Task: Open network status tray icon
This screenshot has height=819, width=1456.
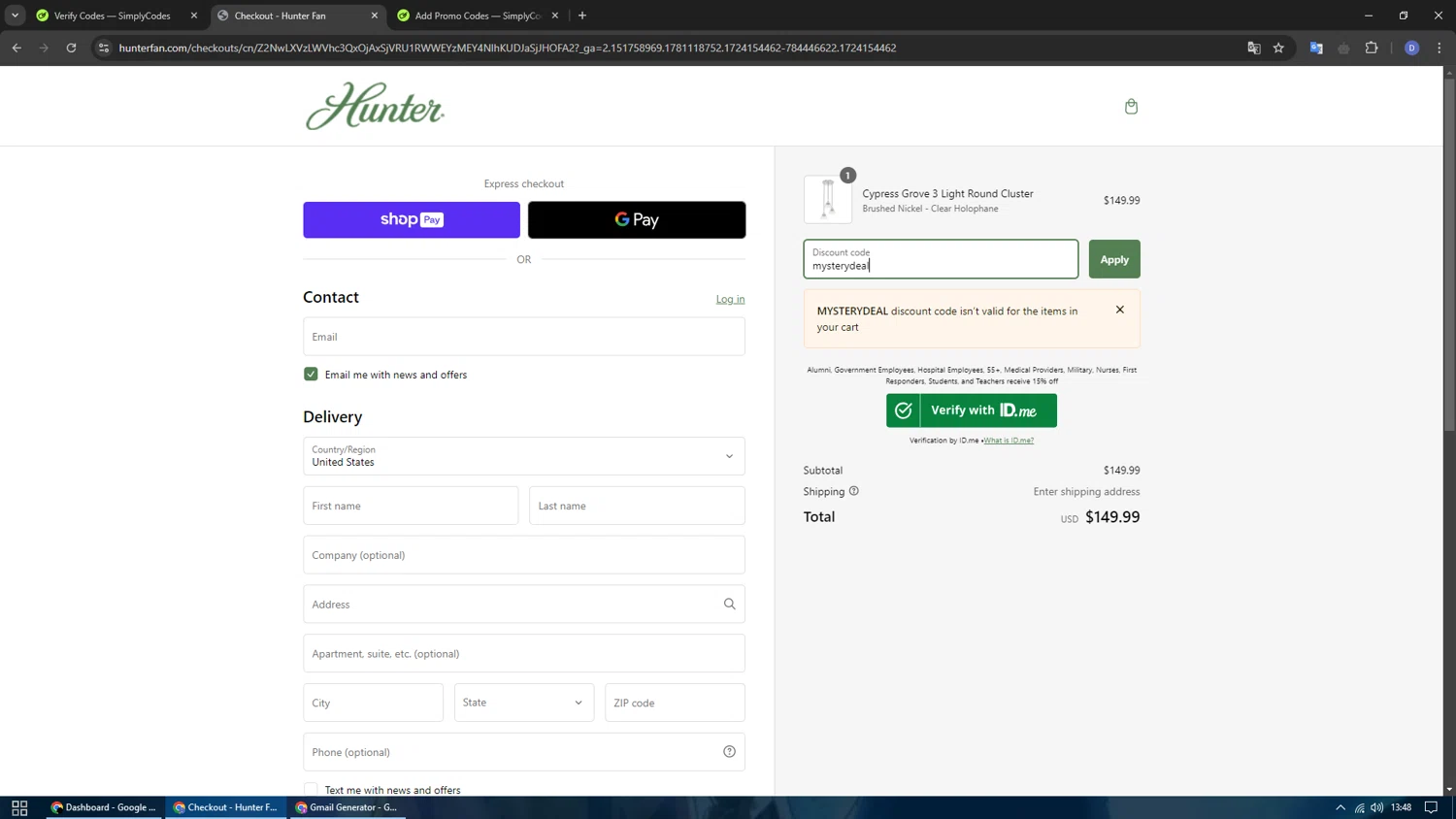Action: [x=1359, y=807]
